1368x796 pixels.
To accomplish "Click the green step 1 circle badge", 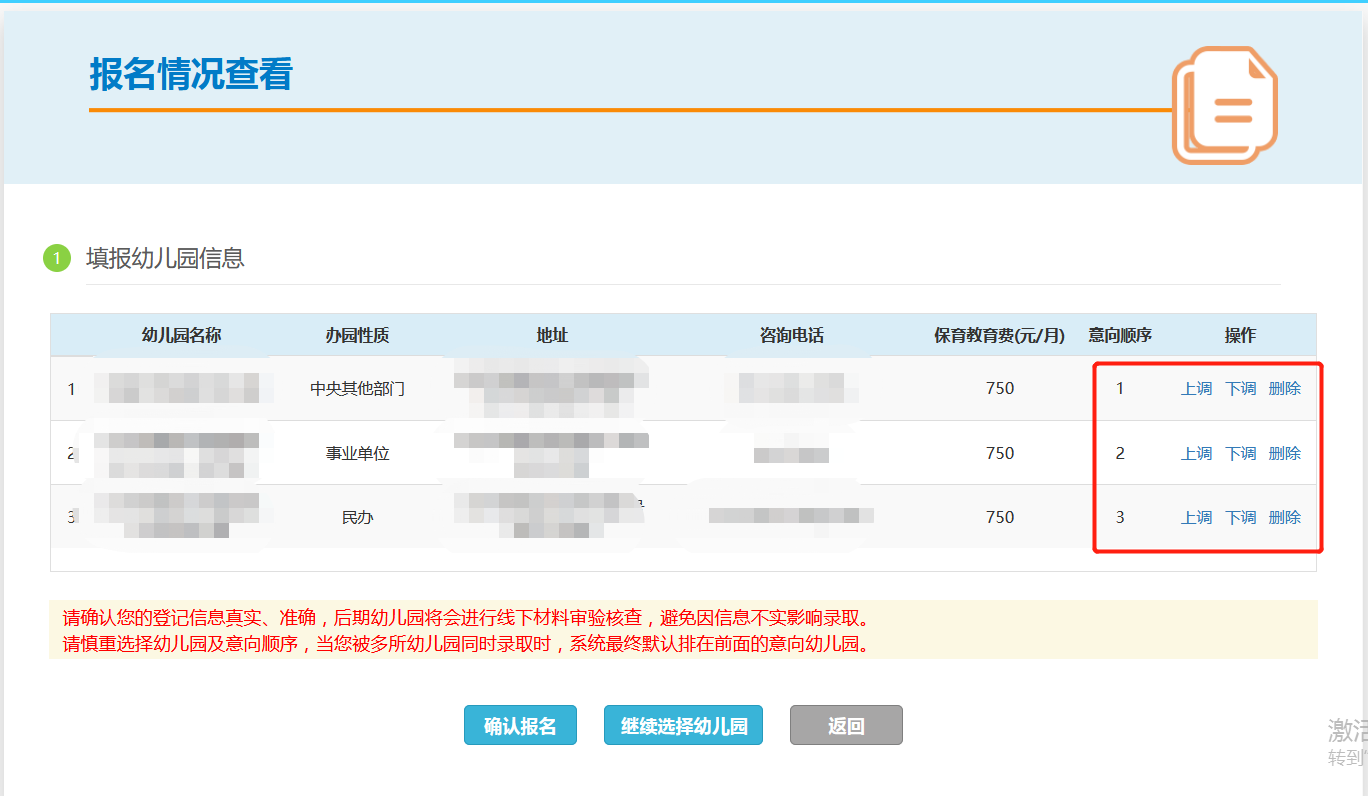I will point(56,258).
